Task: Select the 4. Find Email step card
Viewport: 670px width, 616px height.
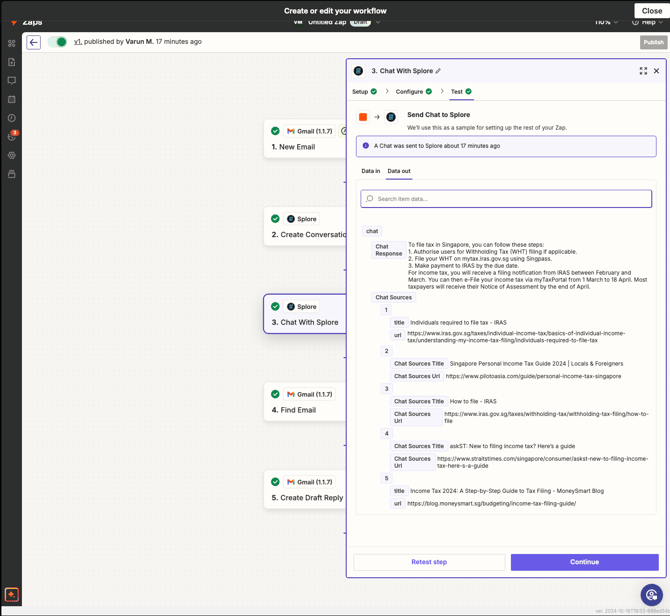Action: (x=305, y=402)
